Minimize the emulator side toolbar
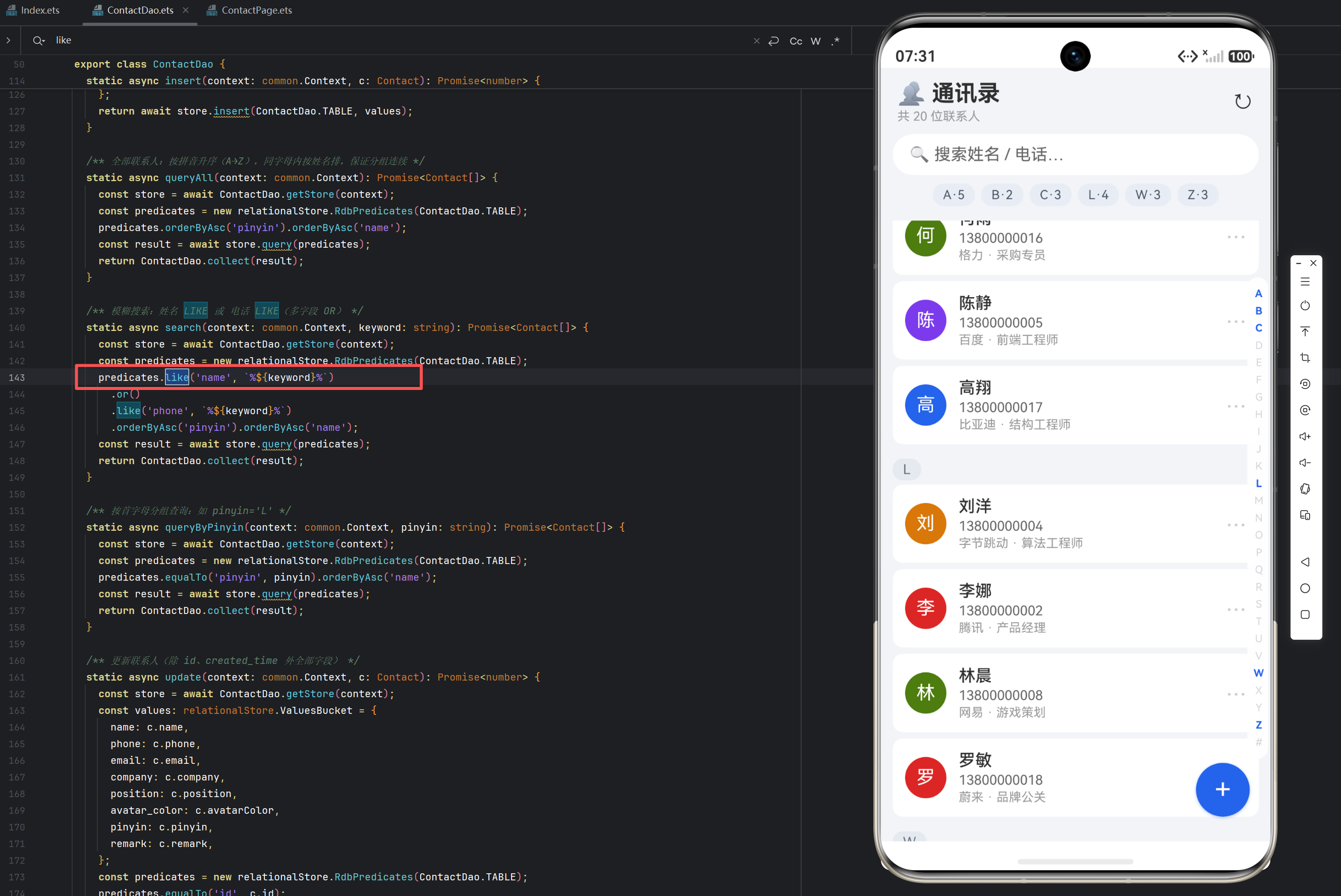Image resolution: width=1341 pixels, height=896 pixels. click(x=1299, y=263)
